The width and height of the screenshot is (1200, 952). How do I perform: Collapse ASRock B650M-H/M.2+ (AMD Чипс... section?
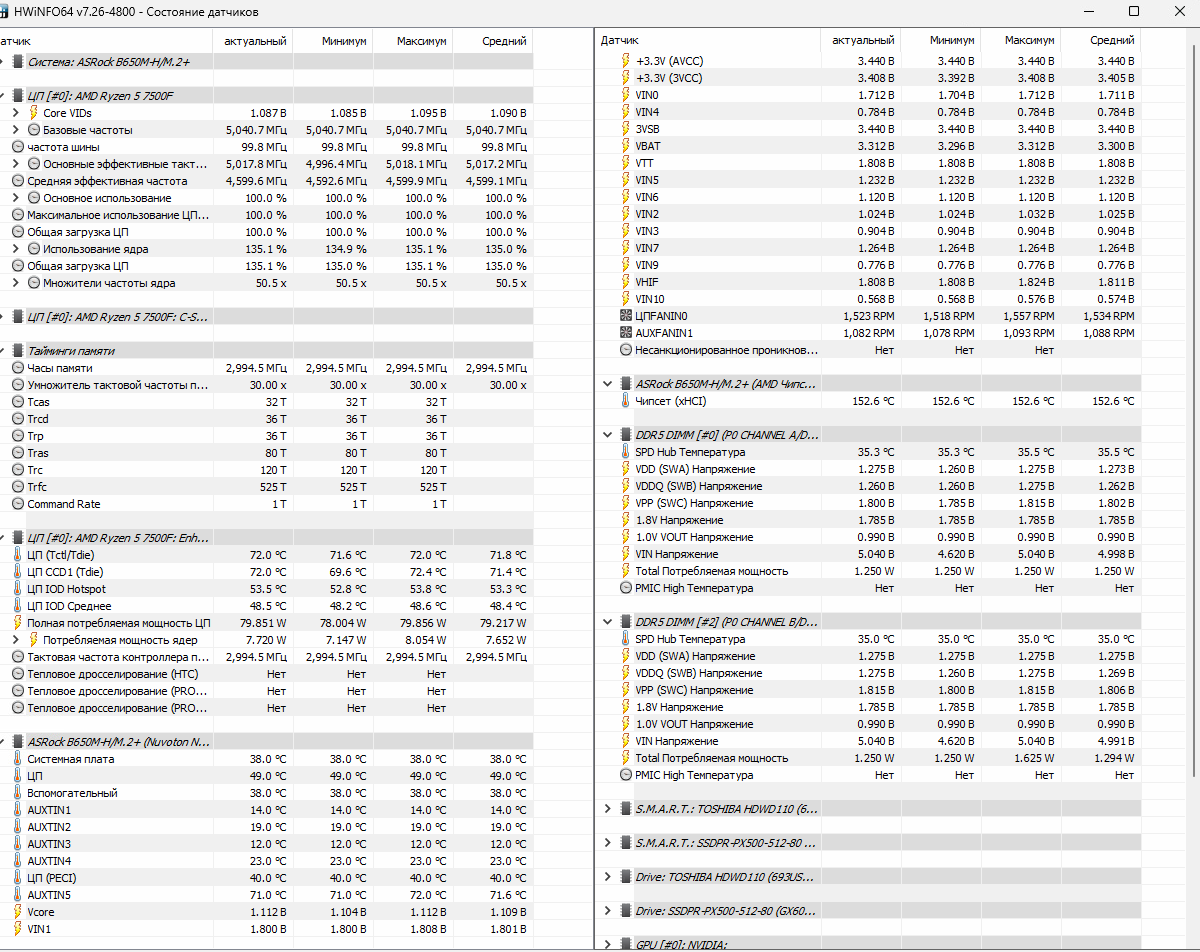click(608, 384)
